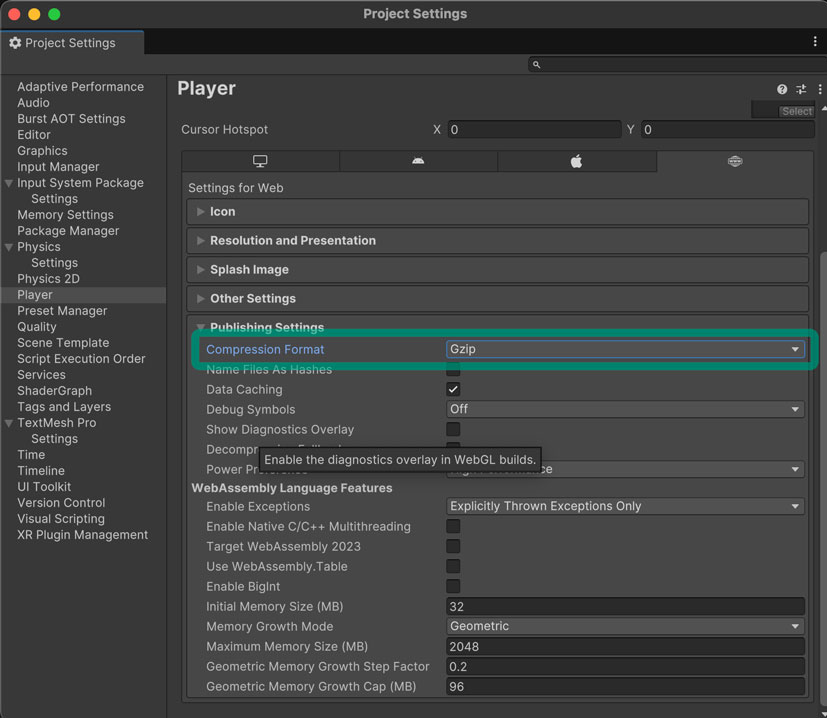The width and height of the screenshot is (827, 718).
Task: Click Maximum Memory Size field
Action: point(625,647)
